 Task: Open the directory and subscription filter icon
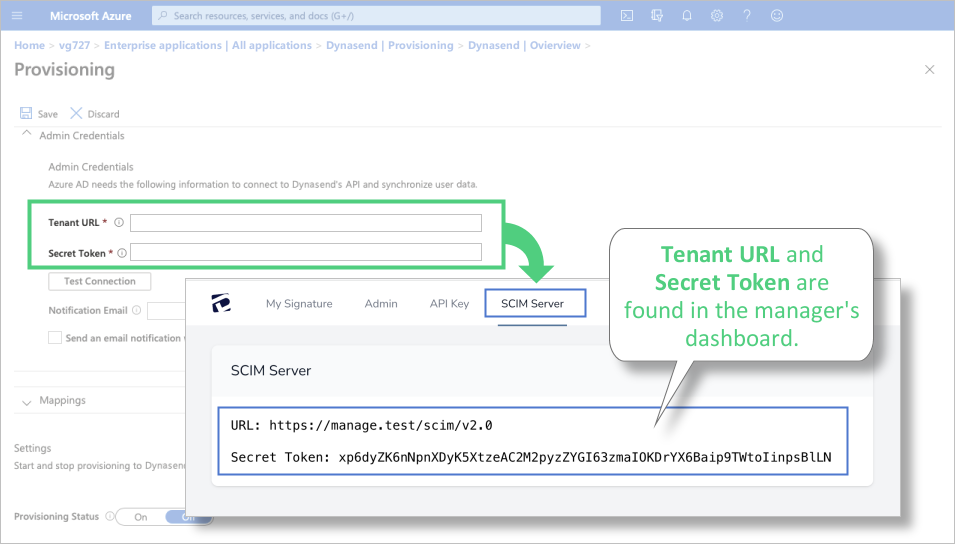657,16
